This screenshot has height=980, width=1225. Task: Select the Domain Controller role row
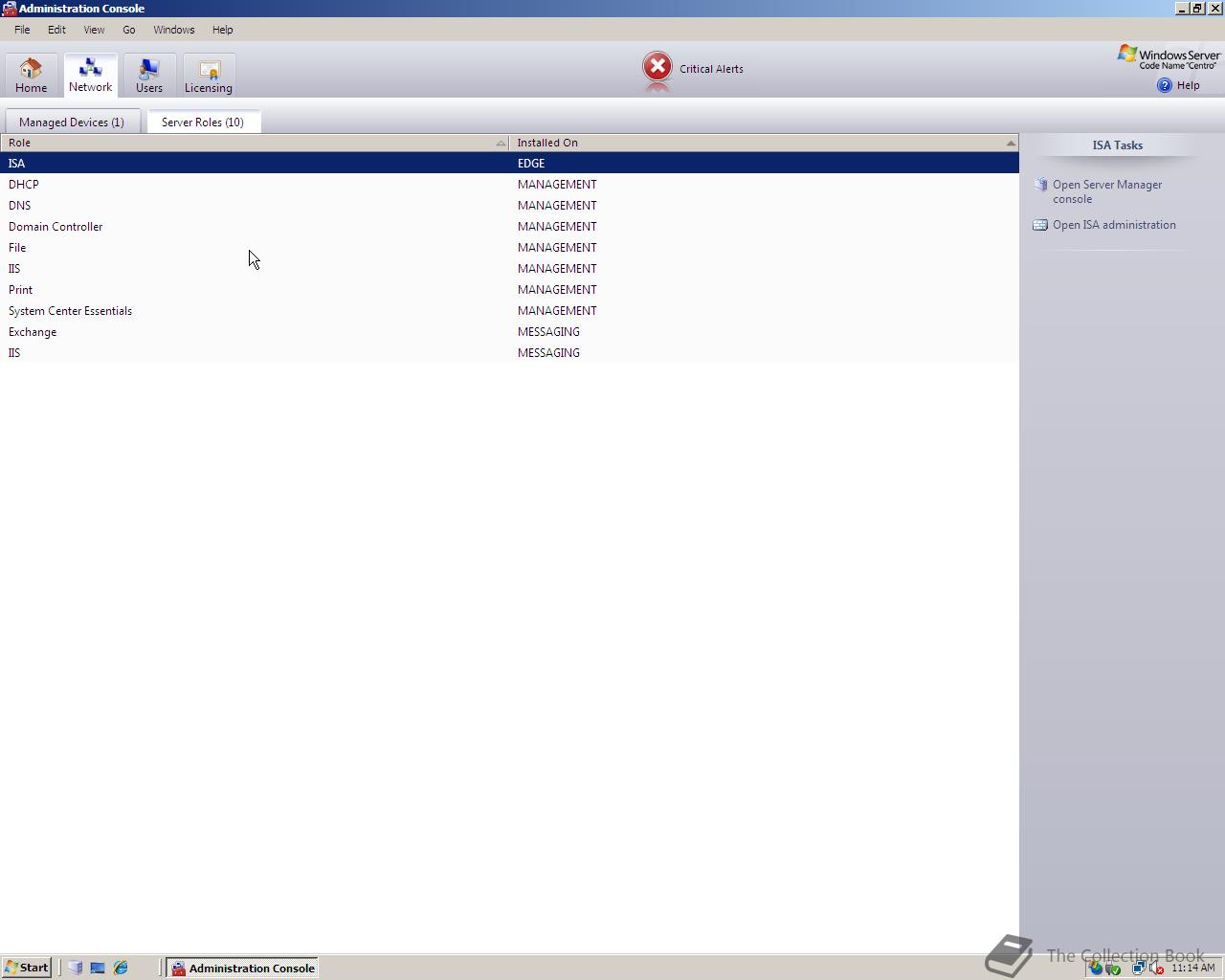[x=509, y=226]
